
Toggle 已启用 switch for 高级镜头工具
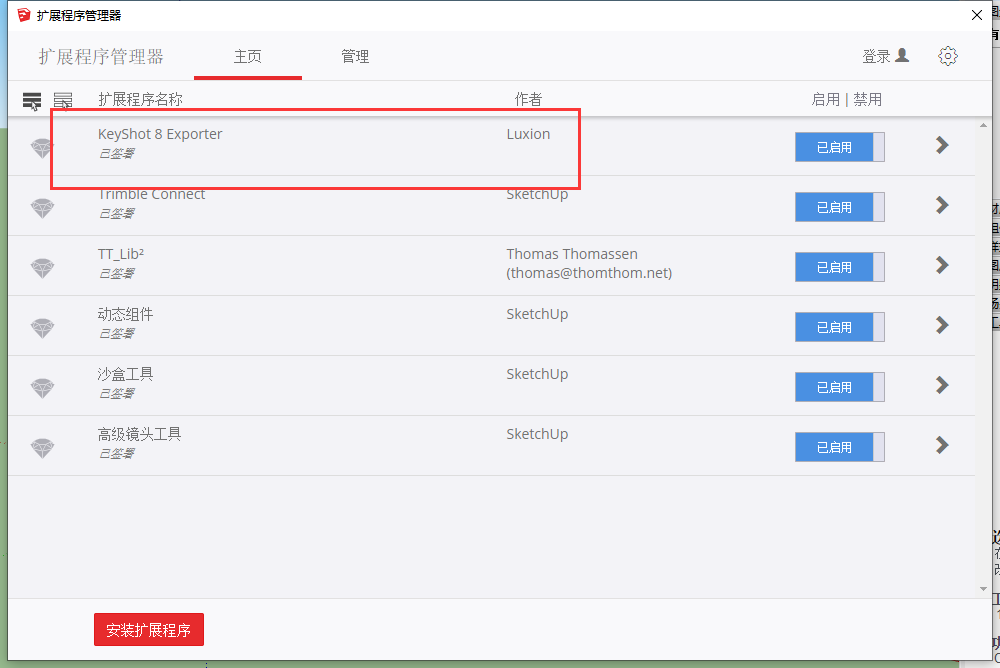pyautogui.click(x=839, y=447)
